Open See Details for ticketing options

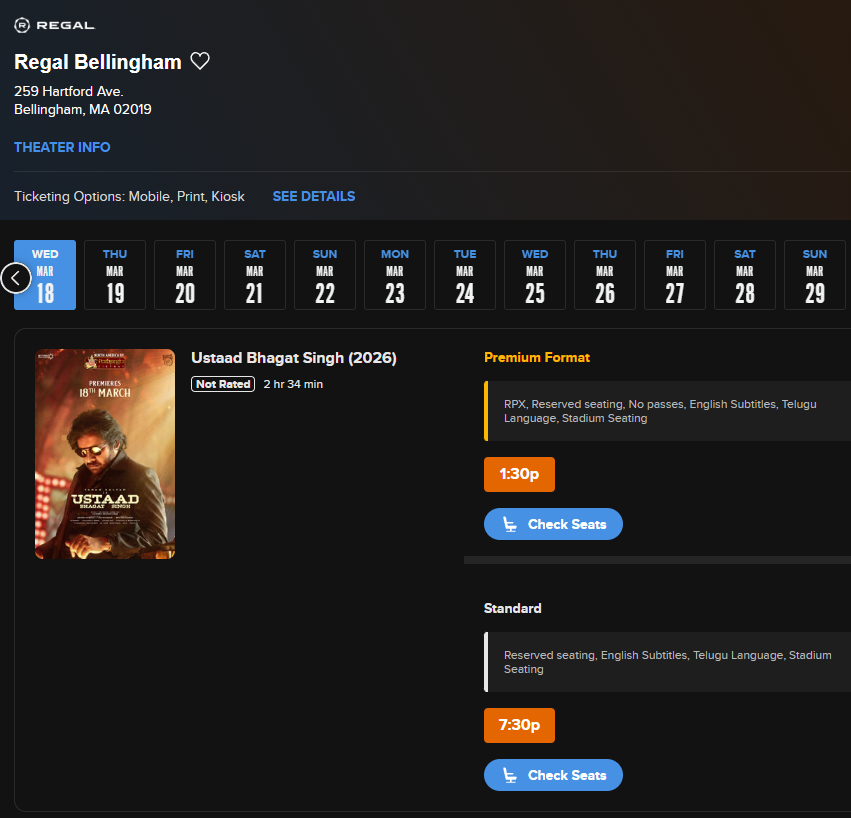pyautogui.click(x=313, y=196)
